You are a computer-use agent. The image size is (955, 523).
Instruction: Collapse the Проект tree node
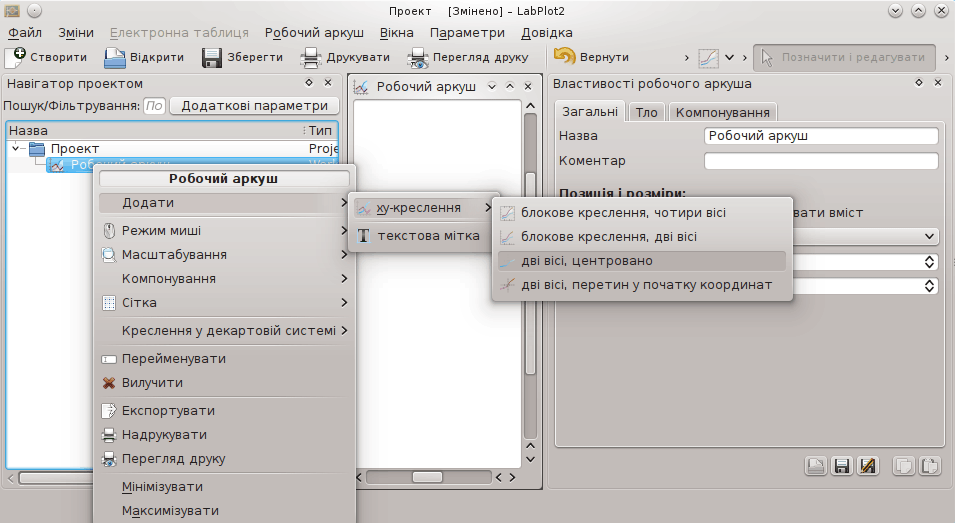(16, 149)
